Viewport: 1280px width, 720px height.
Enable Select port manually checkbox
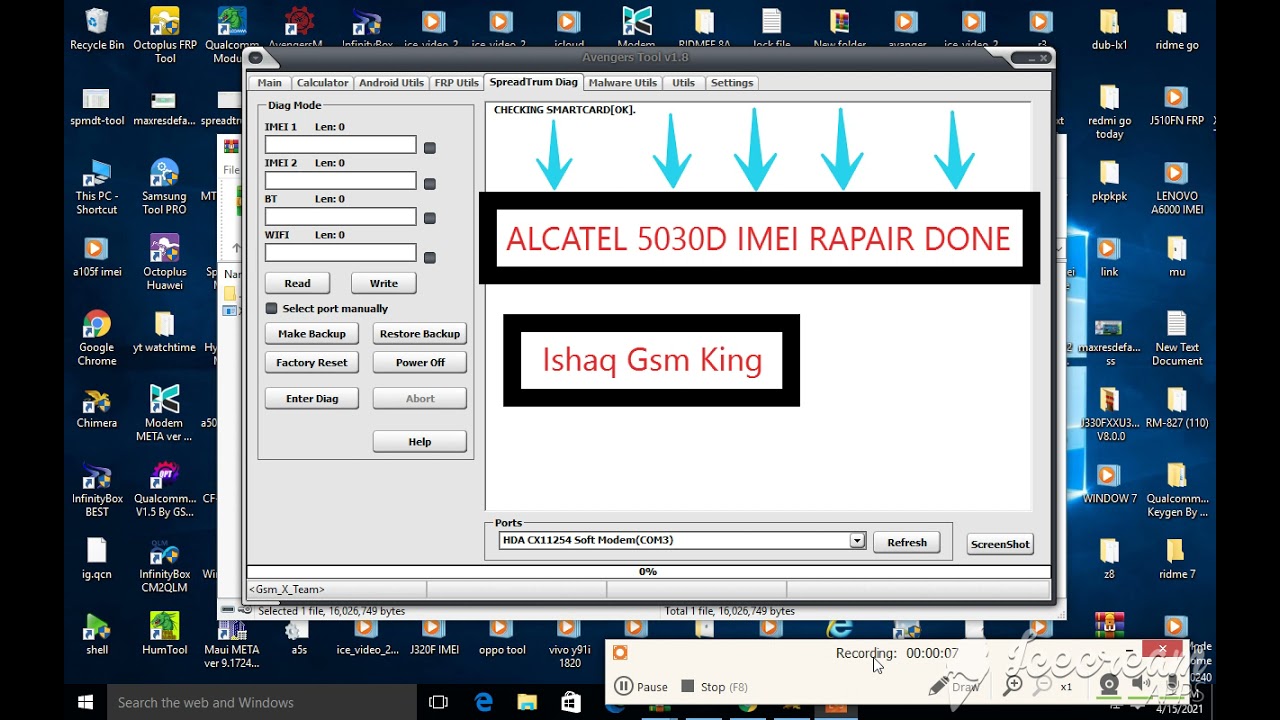click(271, 308)
